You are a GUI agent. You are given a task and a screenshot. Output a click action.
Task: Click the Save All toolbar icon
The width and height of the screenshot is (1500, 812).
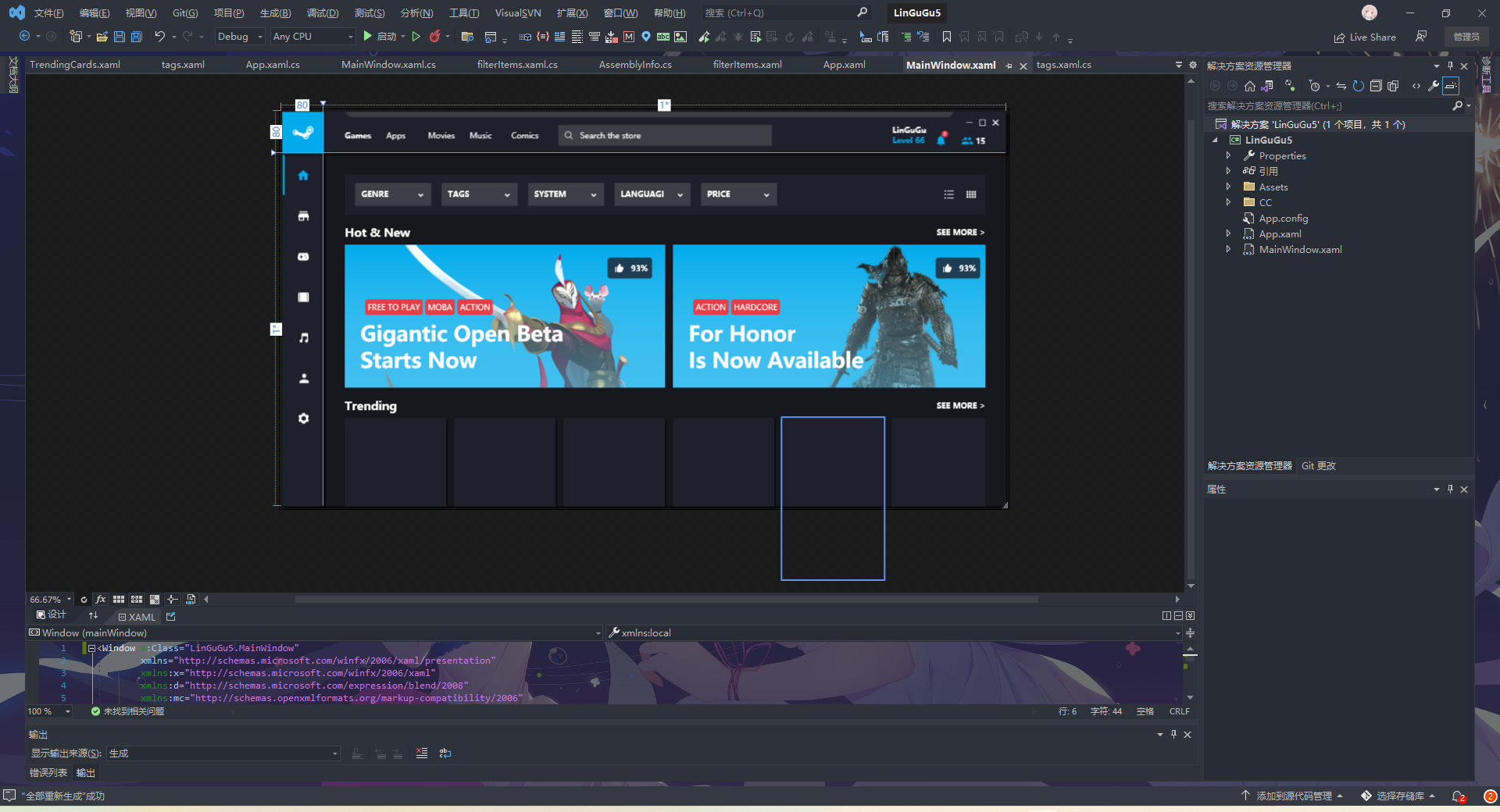(137, 36)
